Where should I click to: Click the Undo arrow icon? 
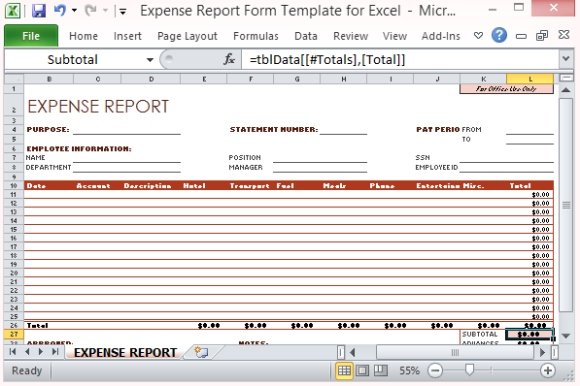(x=60, y=10)
